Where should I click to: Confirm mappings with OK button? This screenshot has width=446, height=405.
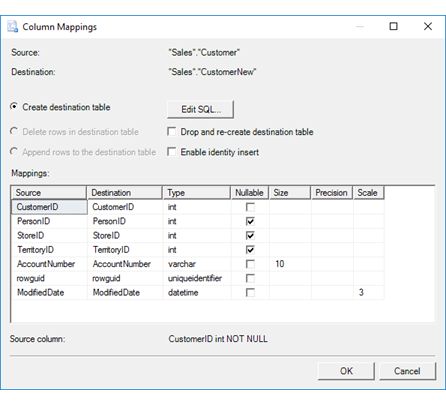point(346,371)
